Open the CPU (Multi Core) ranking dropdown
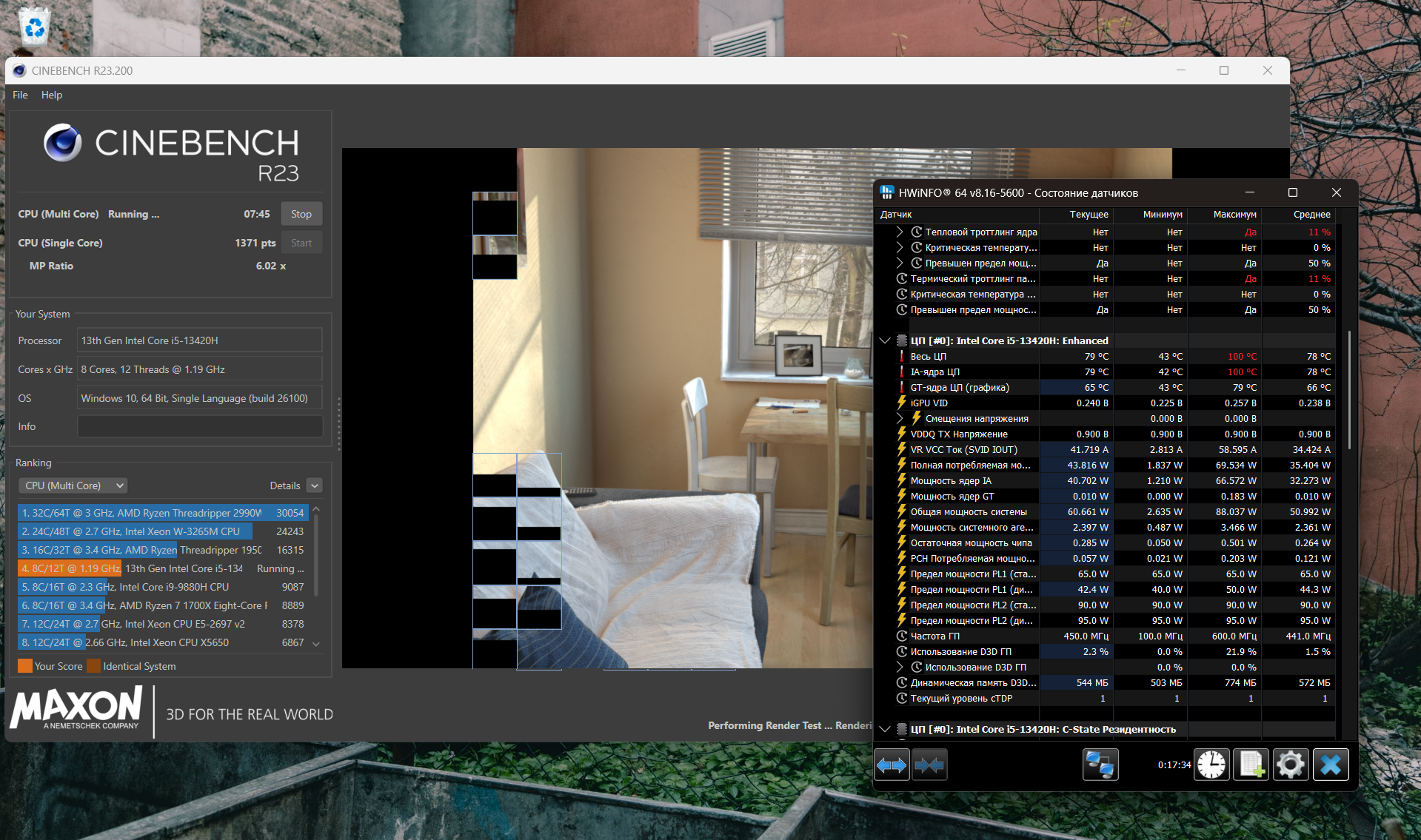This screenshot has width=1421, height=840. [x=73, y=485]
